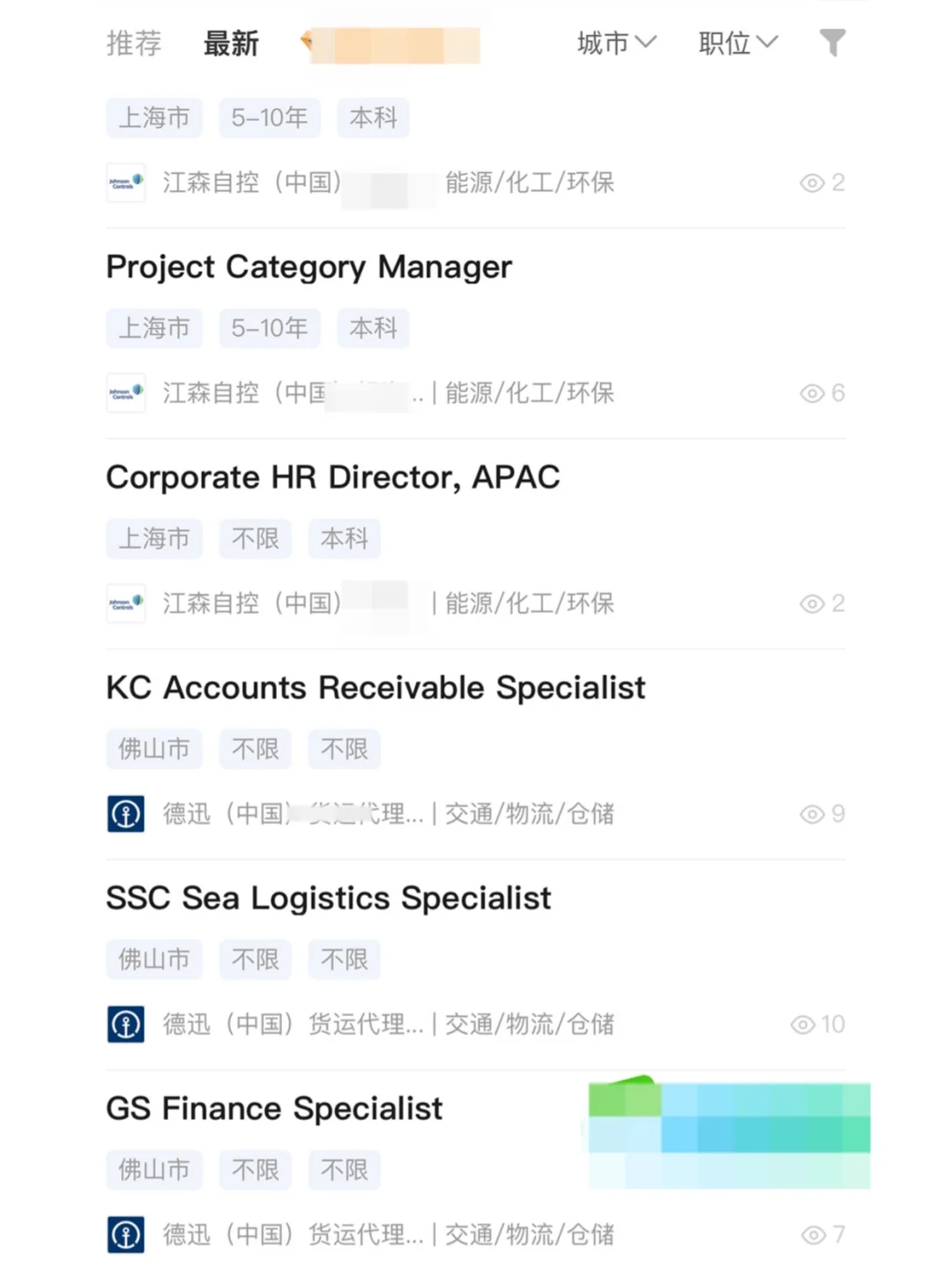Tap the Kuehne+Nagel logo under SSC Sea Logistics Specialist
This screenshot has width=952, height=1270.
[126, 1024]
